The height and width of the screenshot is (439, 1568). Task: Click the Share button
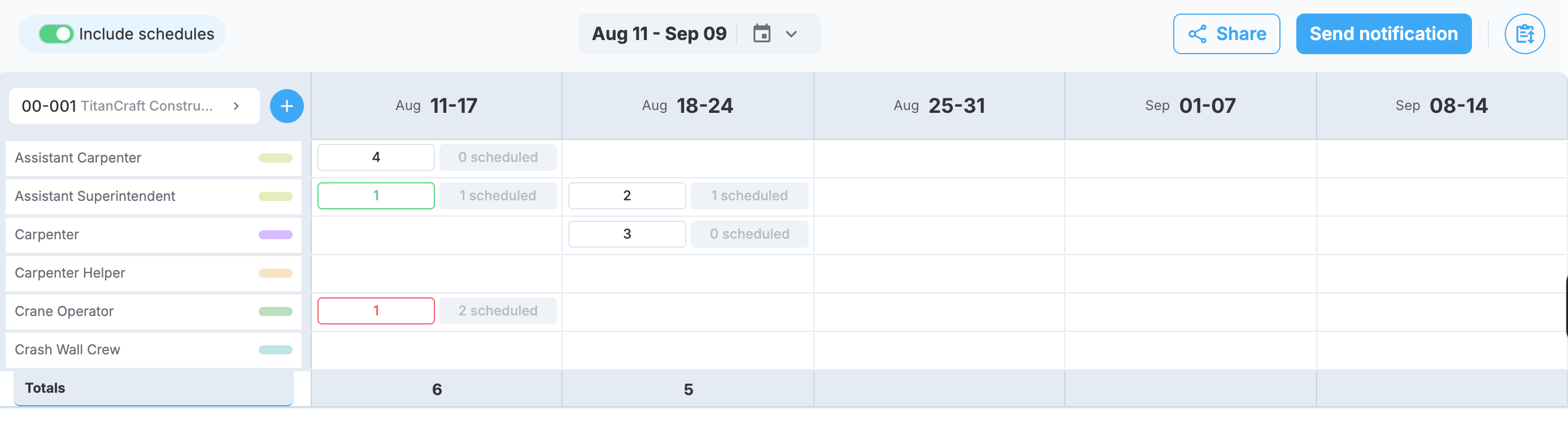click(x=1226, y=34)
